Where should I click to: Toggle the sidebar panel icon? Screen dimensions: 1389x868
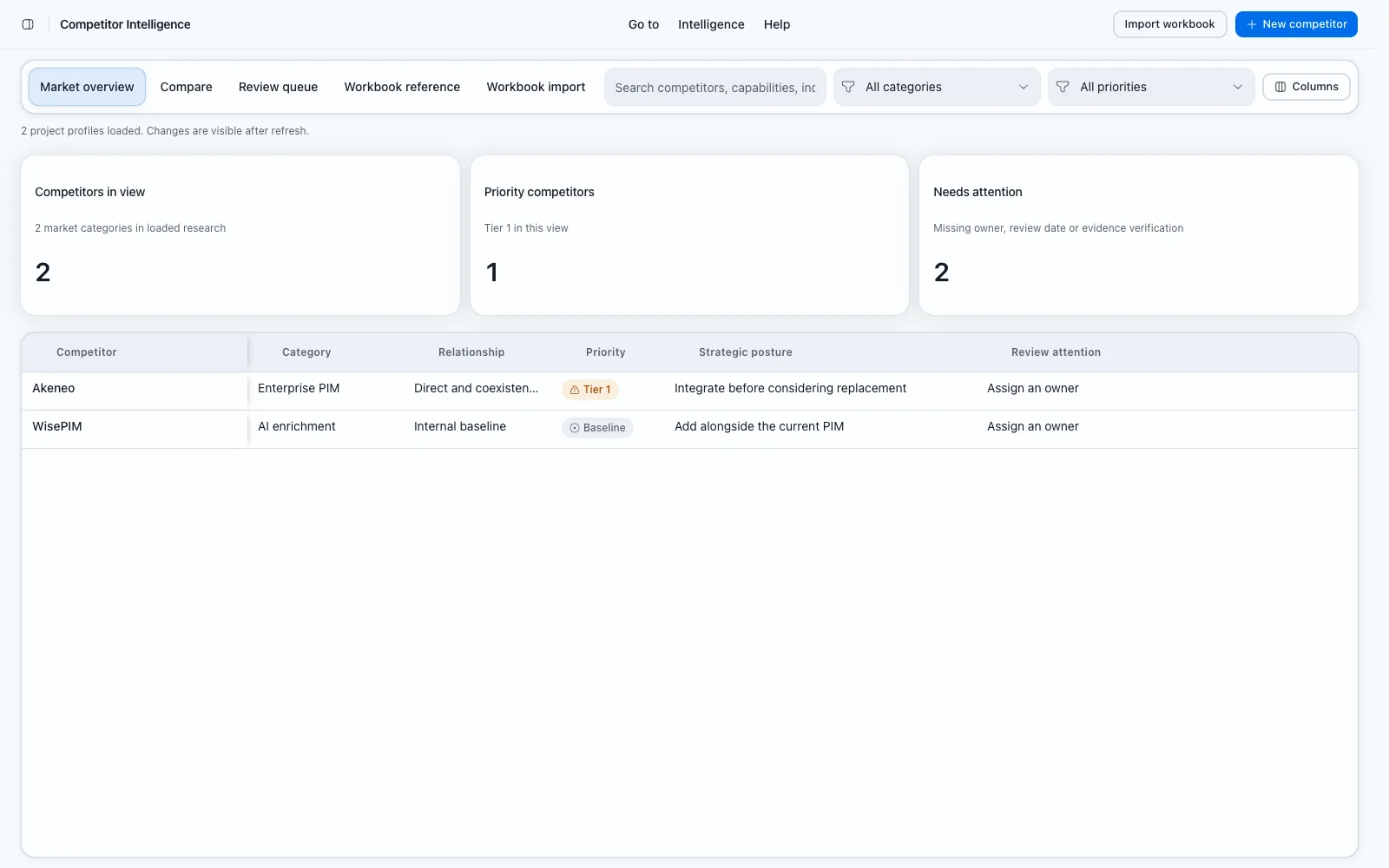(x=28, y=24)
